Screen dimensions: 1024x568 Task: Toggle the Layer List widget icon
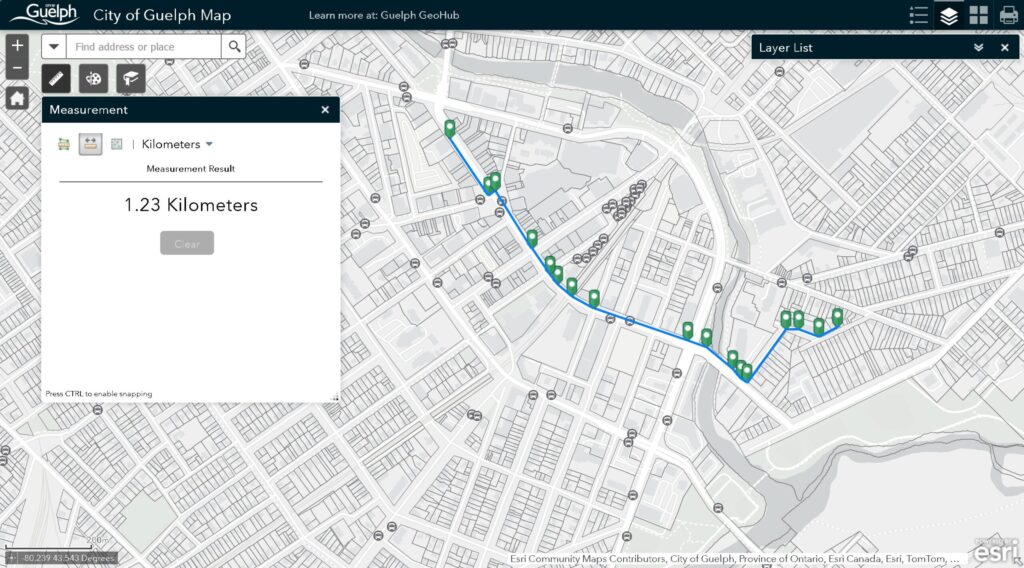(949, 15)
